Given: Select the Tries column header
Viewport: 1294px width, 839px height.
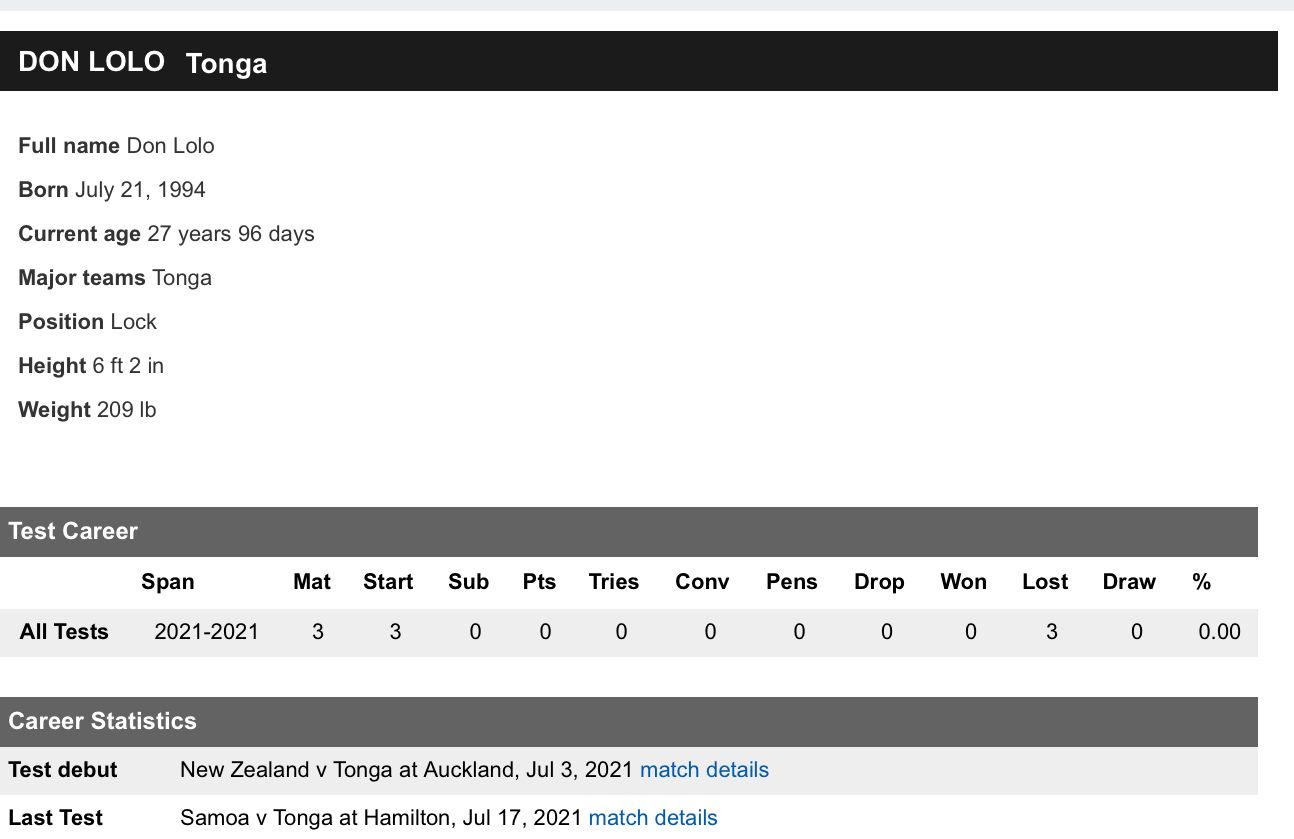Looking at the screenshot, I should pos(614,582).
